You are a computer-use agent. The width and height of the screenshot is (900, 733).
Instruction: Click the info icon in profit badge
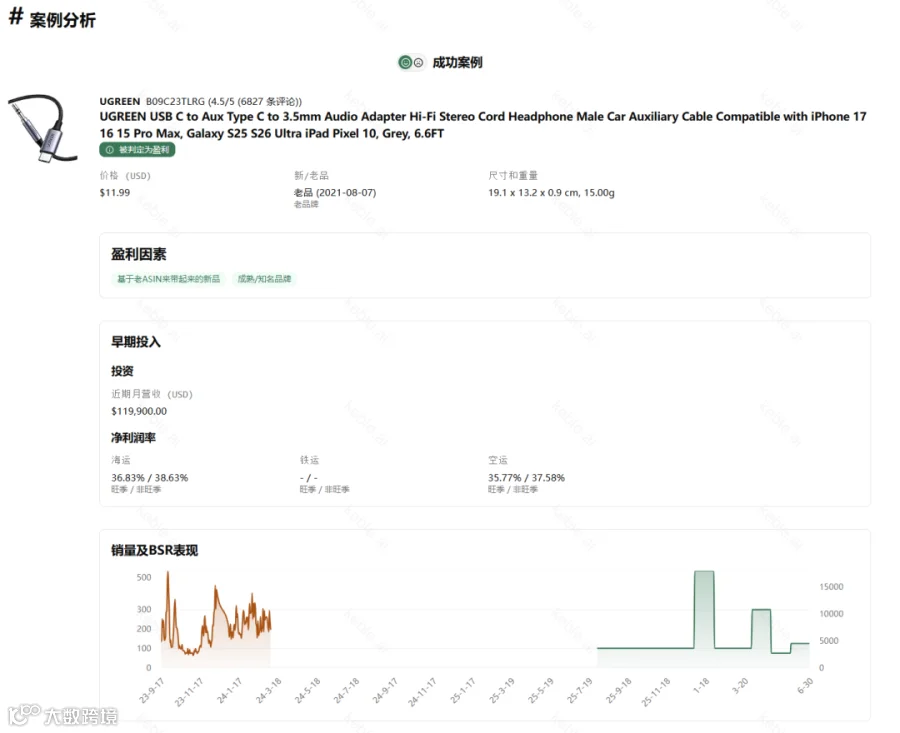tap(110, 150)
